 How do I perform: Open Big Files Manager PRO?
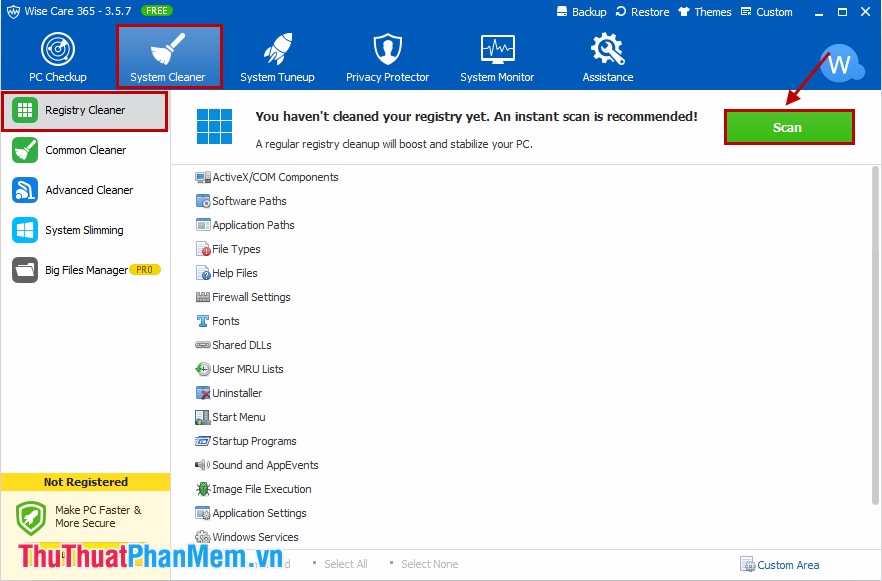86,270
